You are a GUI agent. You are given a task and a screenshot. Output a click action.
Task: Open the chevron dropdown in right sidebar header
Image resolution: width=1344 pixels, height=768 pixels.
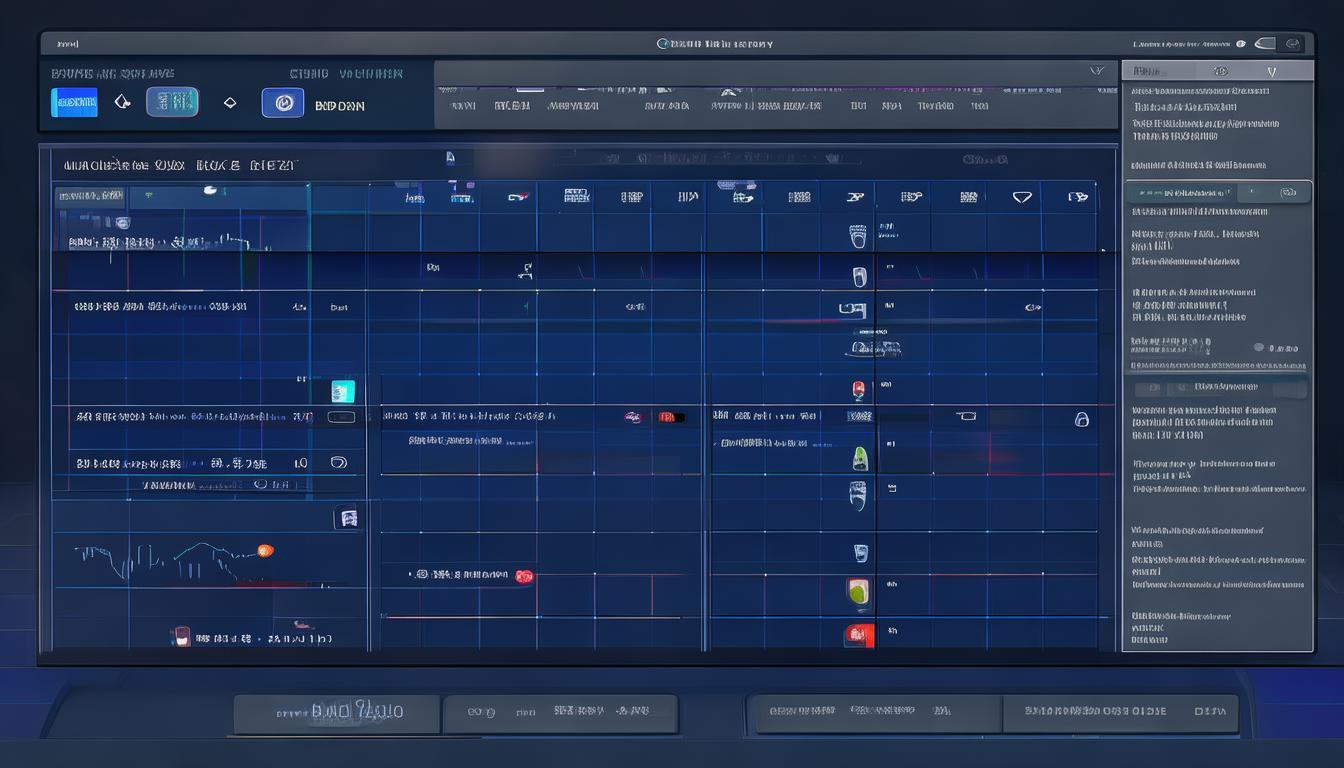[1271, 72]
